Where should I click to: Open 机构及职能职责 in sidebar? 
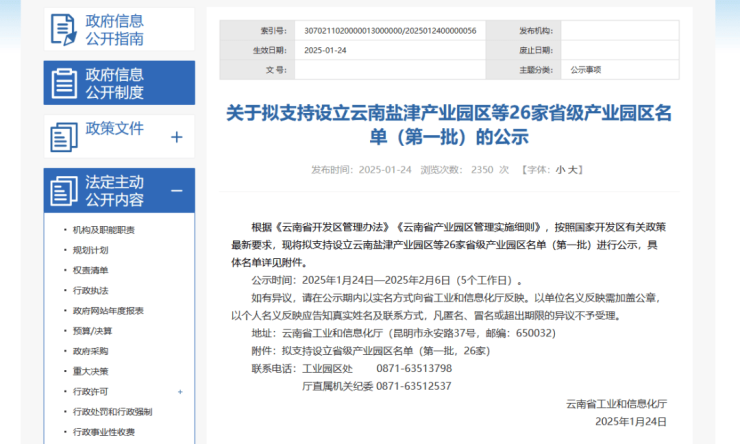[103, 229]
